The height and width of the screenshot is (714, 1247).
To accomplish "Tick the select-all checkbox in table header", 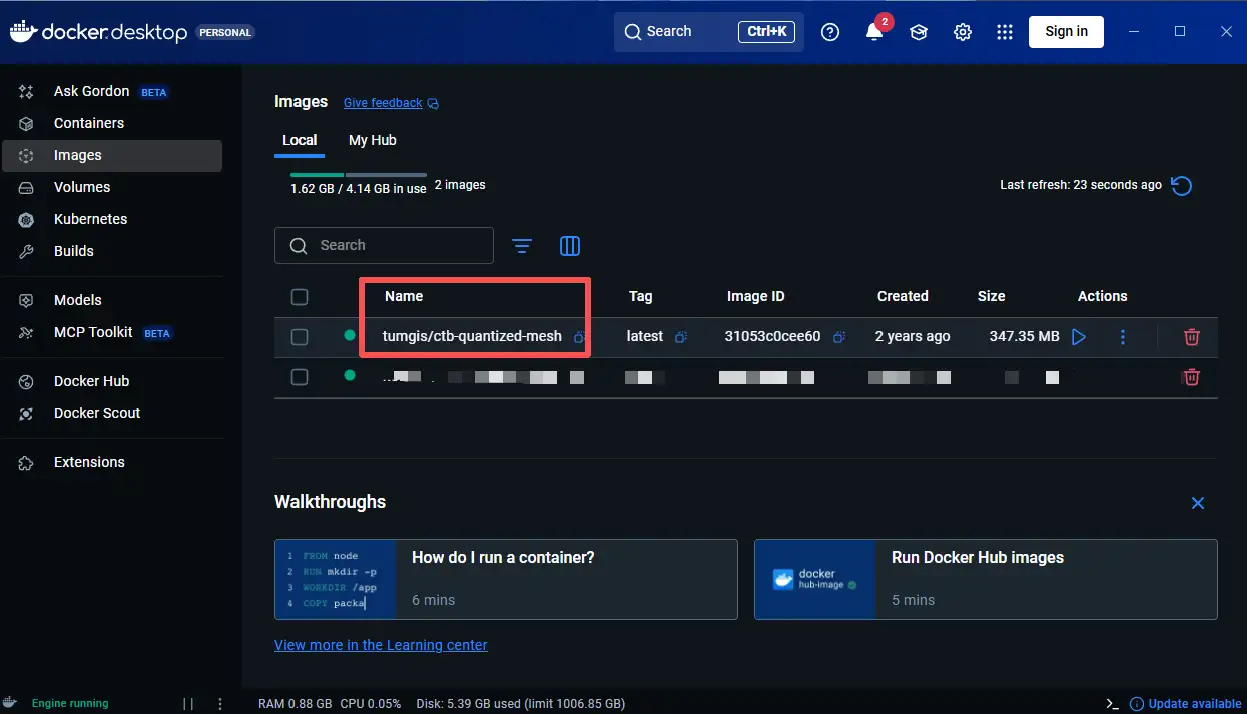I will (x=299, y=296).
